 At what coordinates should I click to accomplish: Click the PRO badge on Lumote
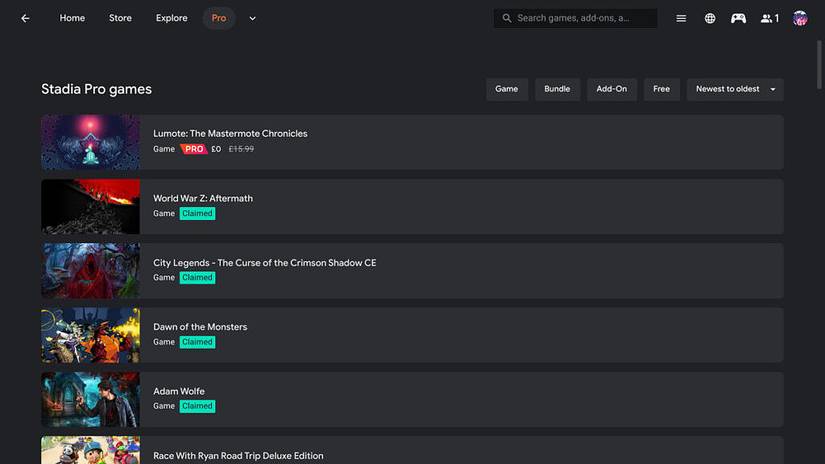194,149
